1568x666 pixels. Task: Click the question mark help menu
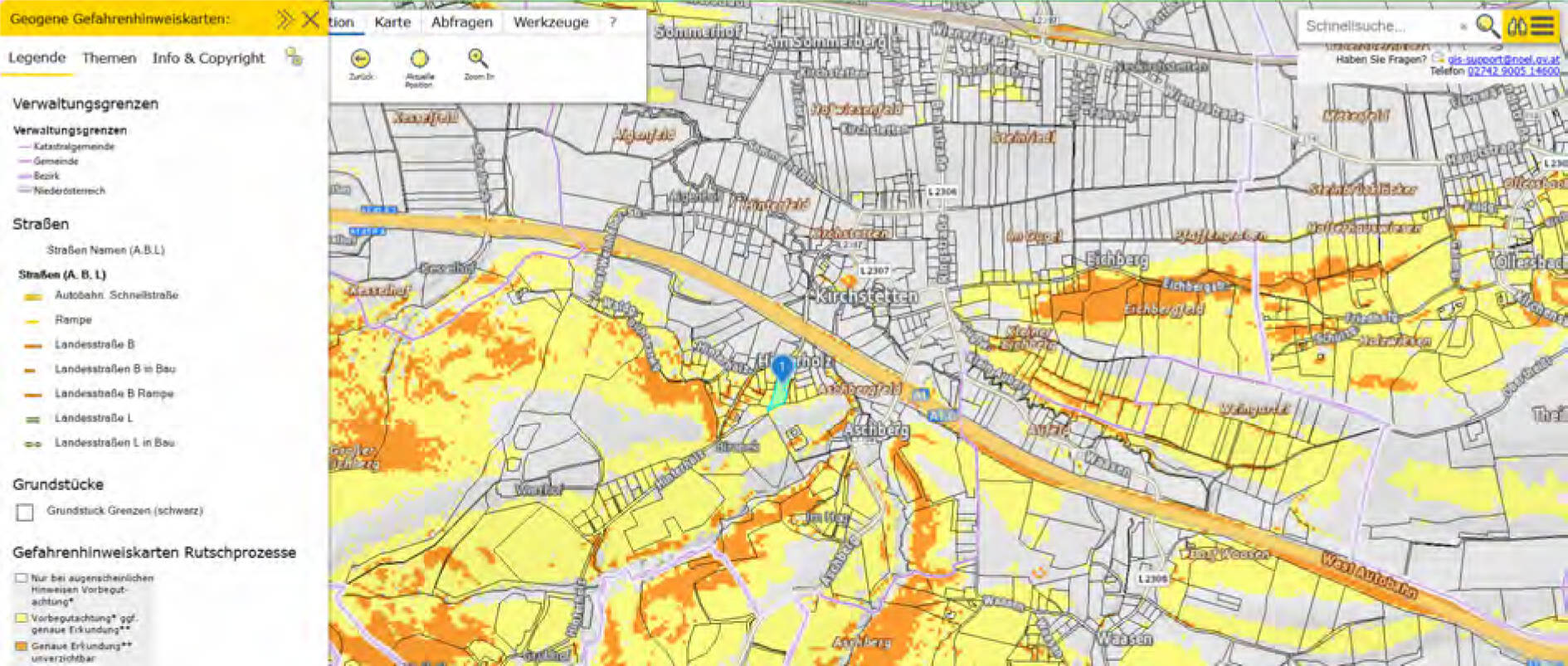613,22
